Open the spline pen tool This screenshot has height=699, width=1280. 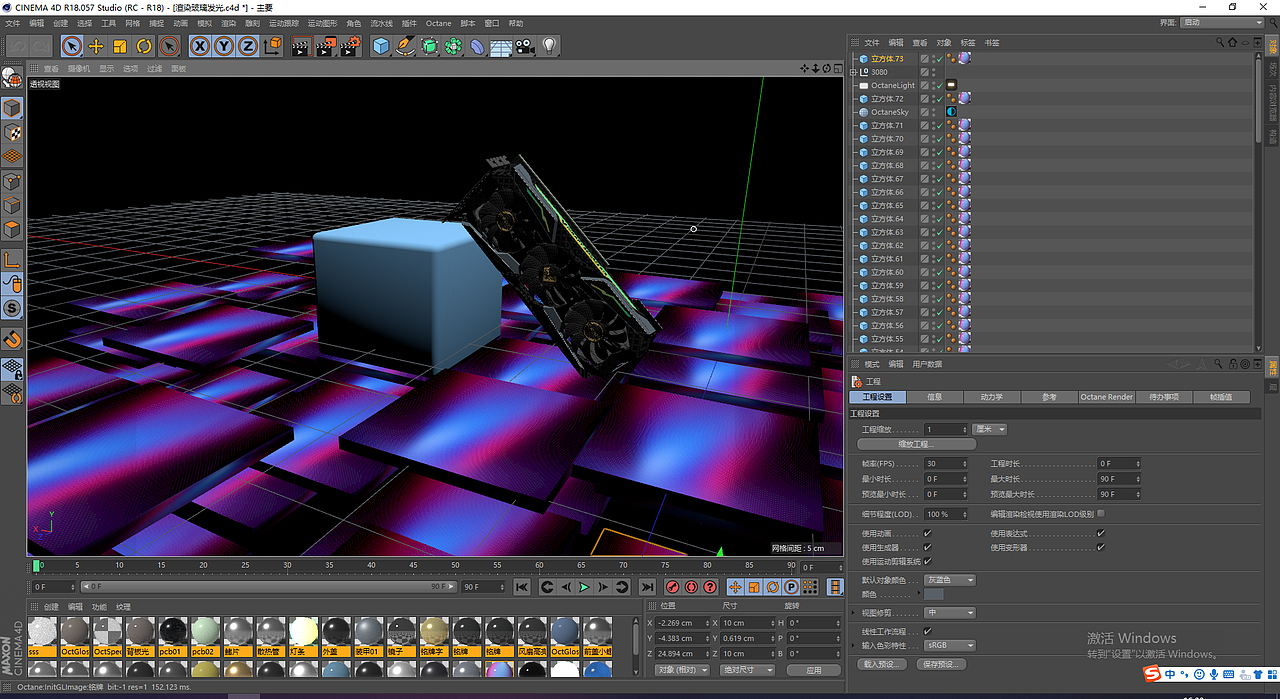click(405, 46)
